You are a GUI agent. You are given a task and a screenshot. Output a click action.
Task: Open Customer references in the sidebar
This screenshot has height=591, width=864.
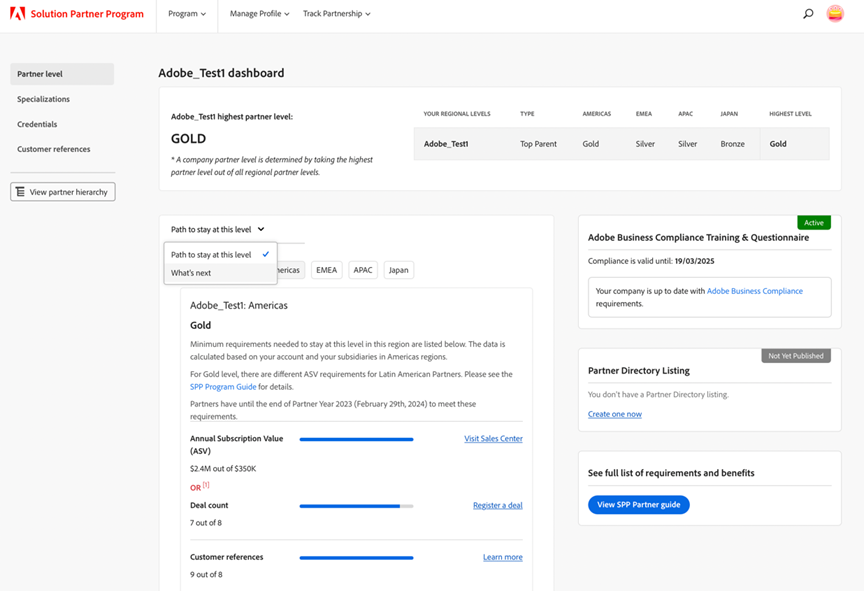(53, 149)
